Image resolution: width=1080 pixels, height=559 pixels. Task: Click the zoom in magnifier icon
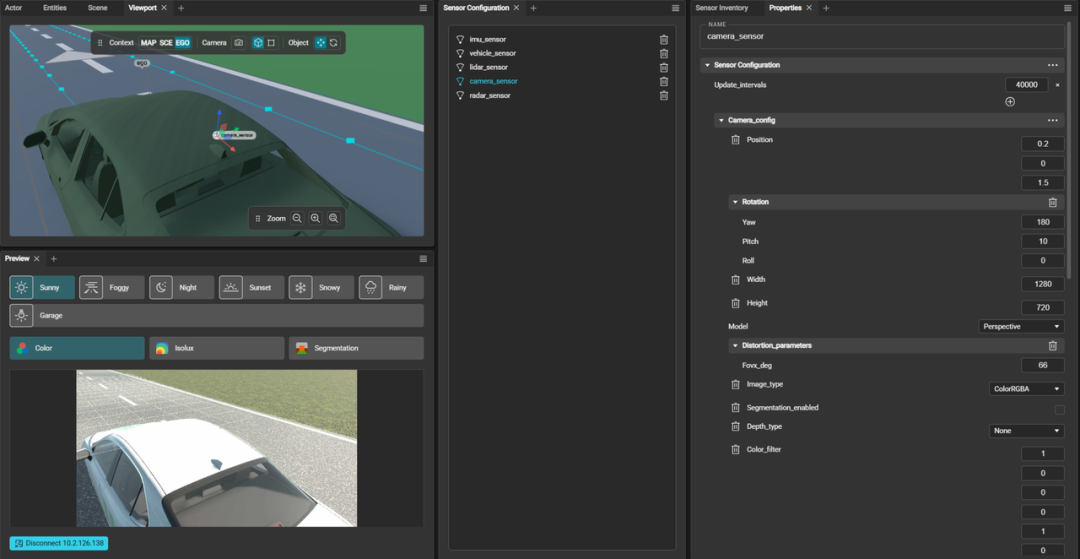tap(315, 218)
